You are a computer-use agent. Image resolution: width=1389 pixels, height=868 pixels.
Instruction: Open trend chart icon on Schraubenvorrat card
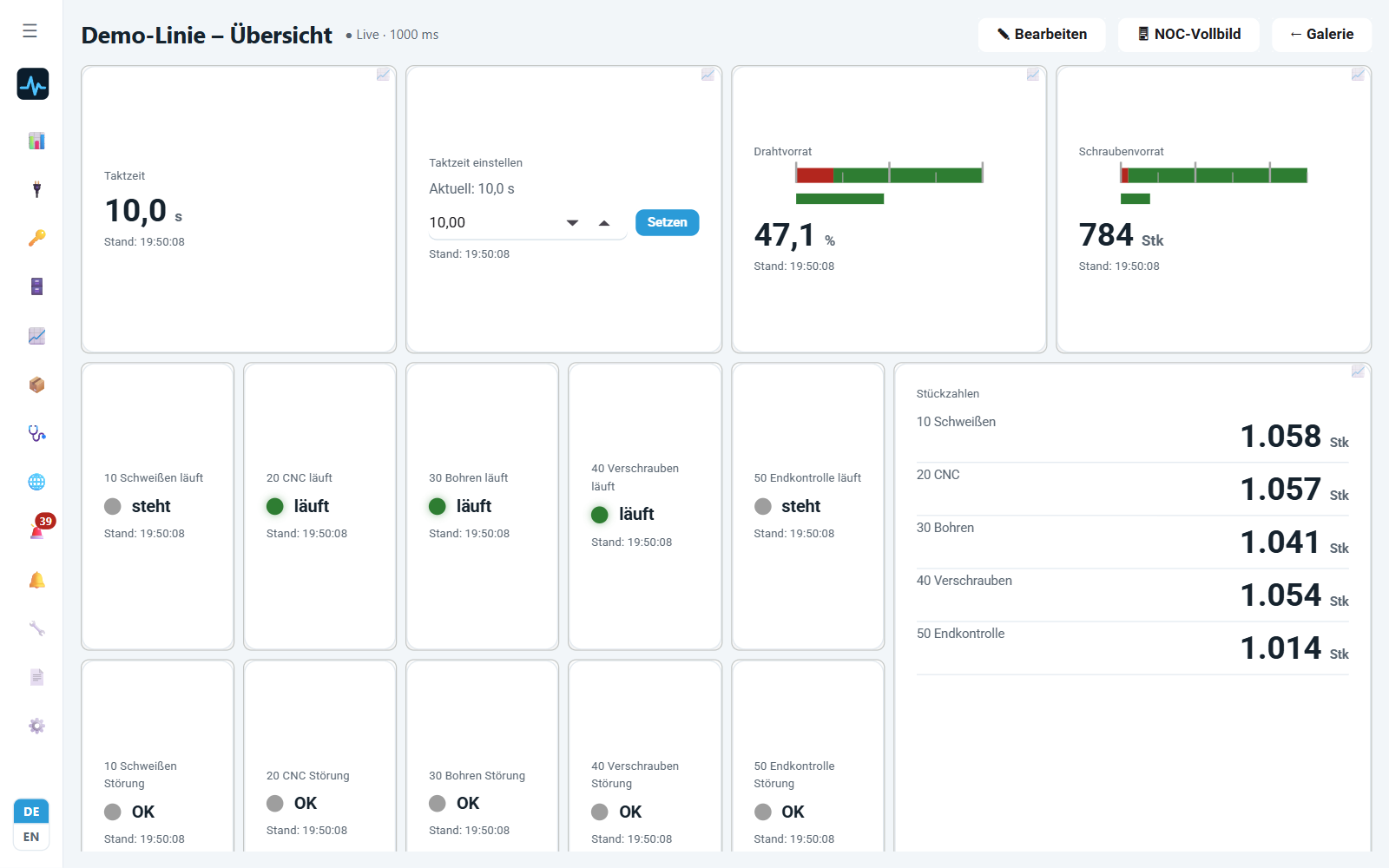1358,75
